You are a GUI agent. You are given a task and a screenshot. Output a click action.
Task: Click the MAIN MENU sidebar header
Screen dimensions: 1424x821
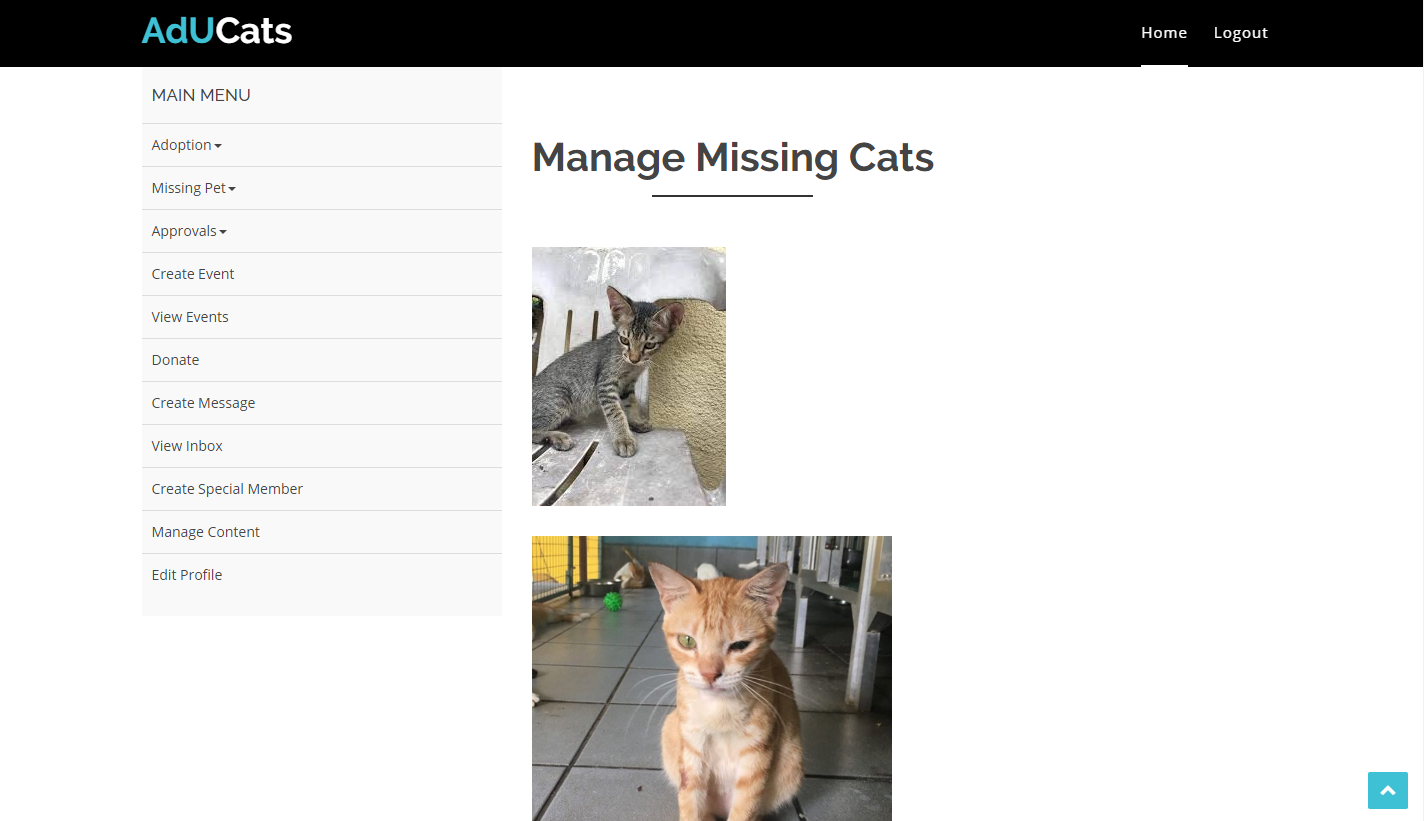(201, 96)
